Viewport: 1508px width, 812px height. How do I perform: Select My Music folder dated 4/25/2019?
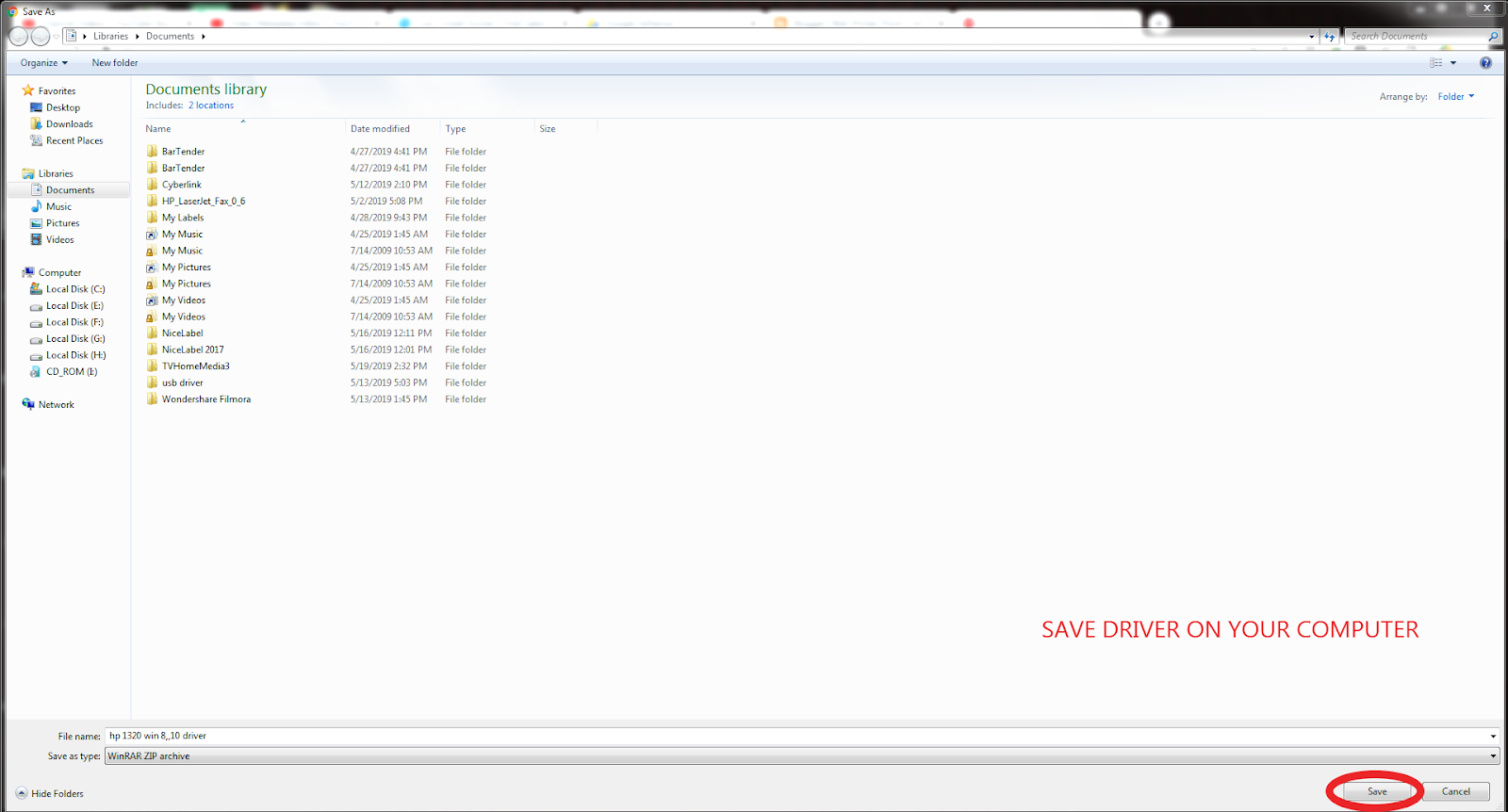182,234
